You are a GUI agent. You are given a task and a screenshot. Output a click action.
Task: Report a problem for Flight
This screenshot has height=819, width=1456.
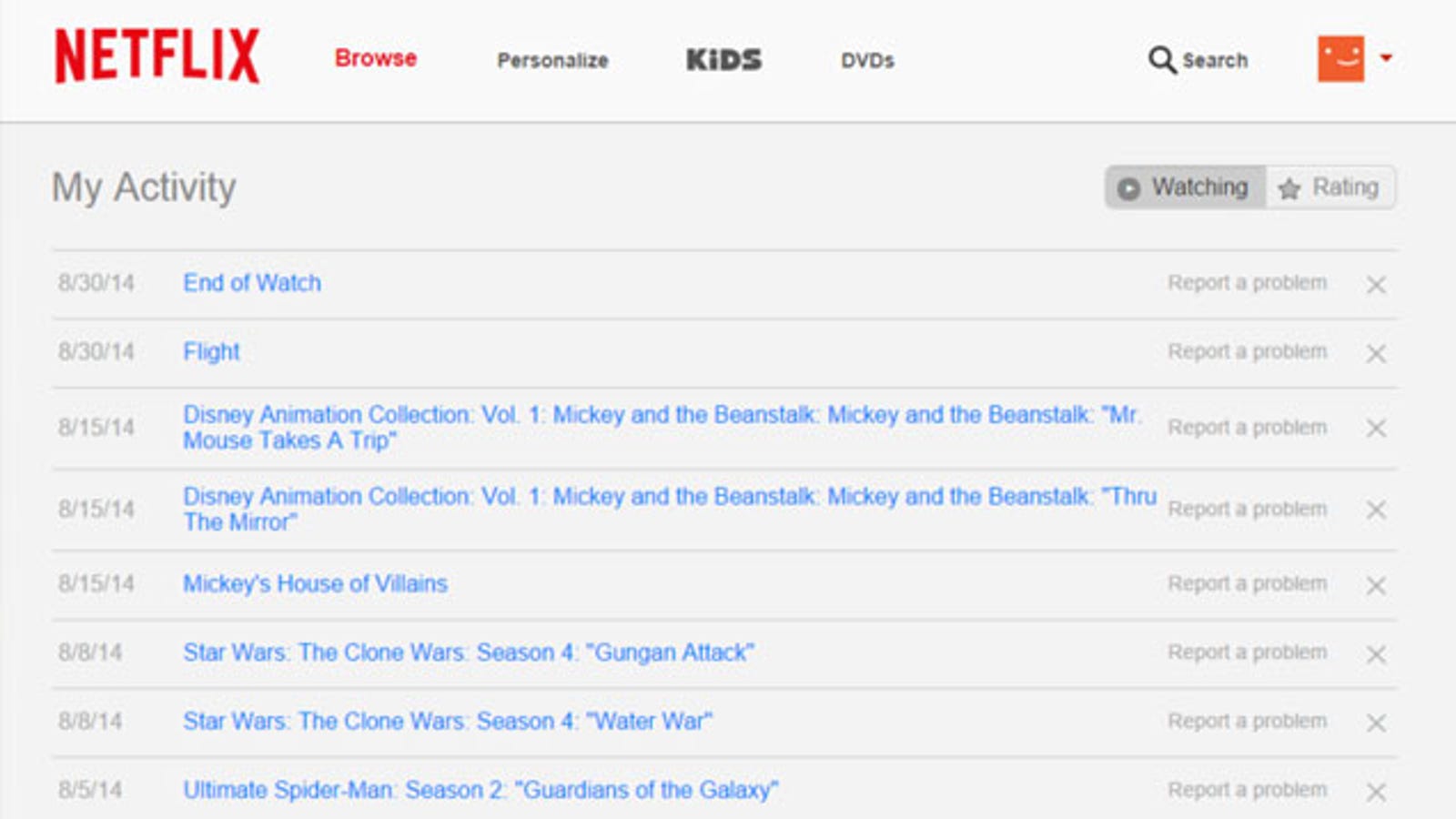(1248, 351)
